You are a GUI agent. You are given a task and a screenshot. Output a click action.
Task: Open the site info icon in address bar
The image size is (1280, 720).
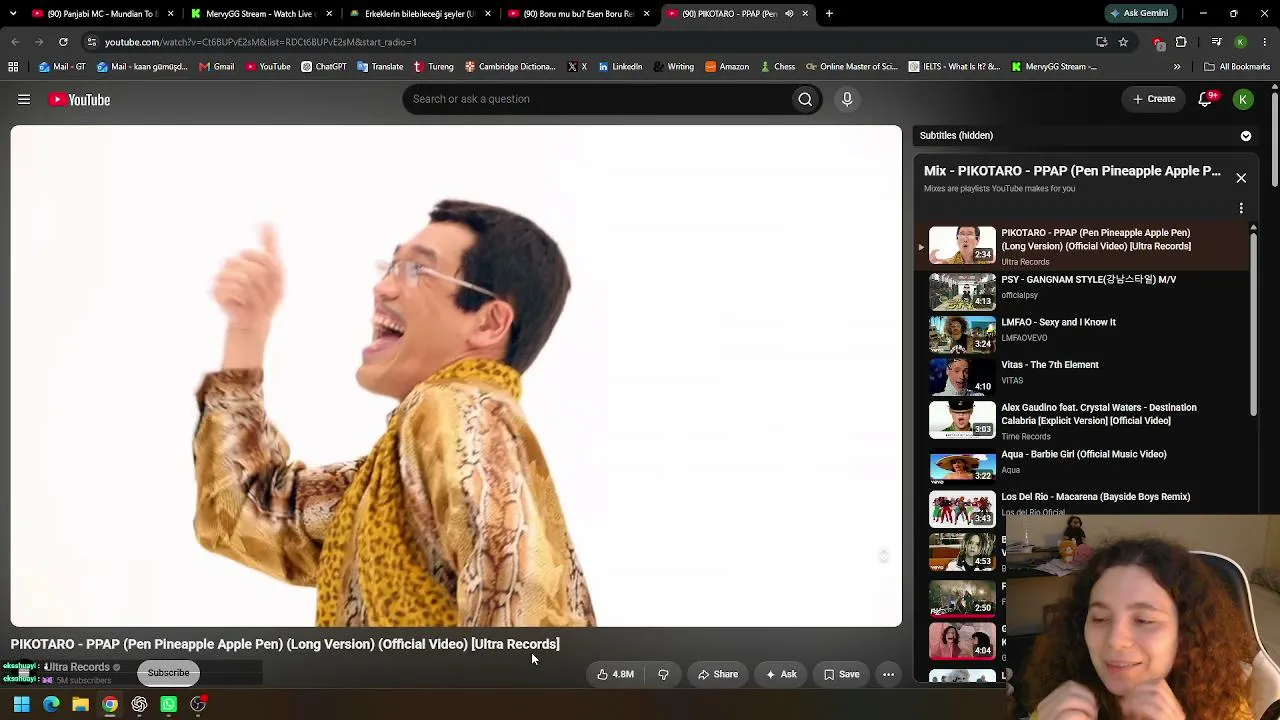point(92,42)
